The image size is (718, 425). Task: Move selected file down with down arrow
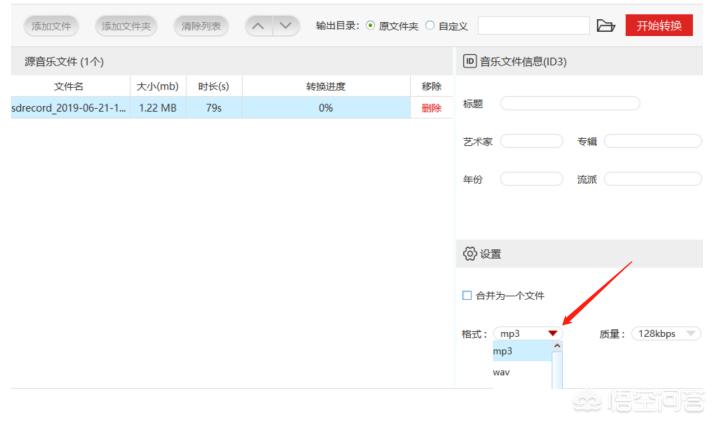point(286,26)
